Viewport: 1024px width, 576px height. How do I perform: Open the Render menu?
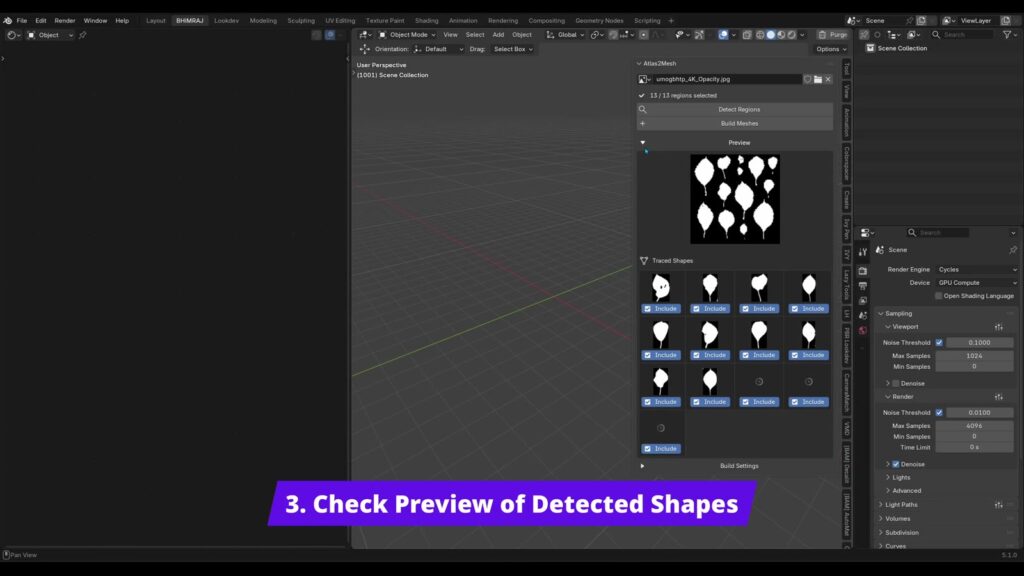[x=65, y=21]
